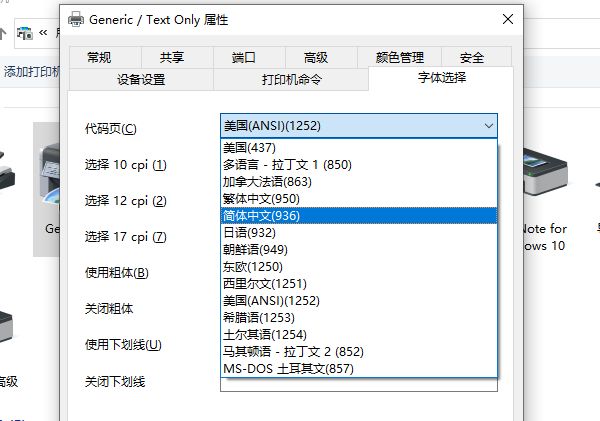Screen dimensions: 600x421
Task: Open the 共享 tab
Action: click(x=171, y=58)
